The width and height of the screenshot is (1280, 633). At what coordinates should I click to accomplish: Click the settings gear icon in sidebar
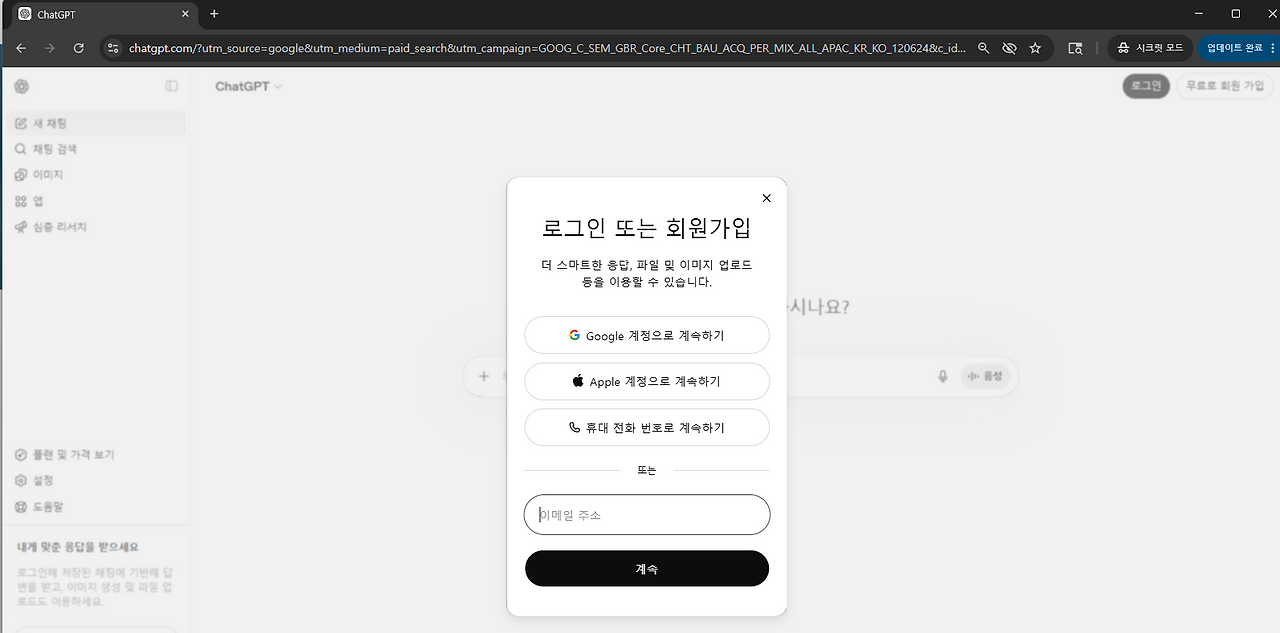pyautogui.click(x=21, y=480)
